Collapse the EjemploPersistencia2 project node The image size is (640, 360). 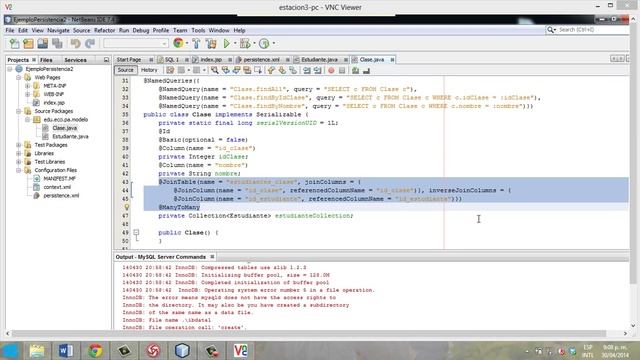click(10, 69)
